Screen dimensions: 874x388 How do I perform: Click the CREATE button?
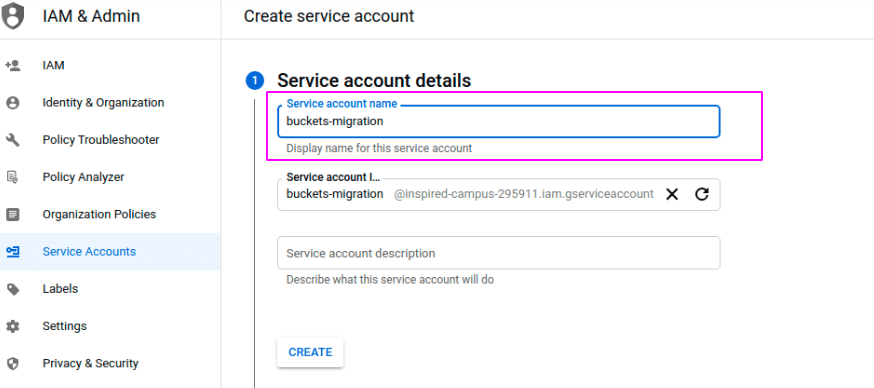(x=310, y=352)
